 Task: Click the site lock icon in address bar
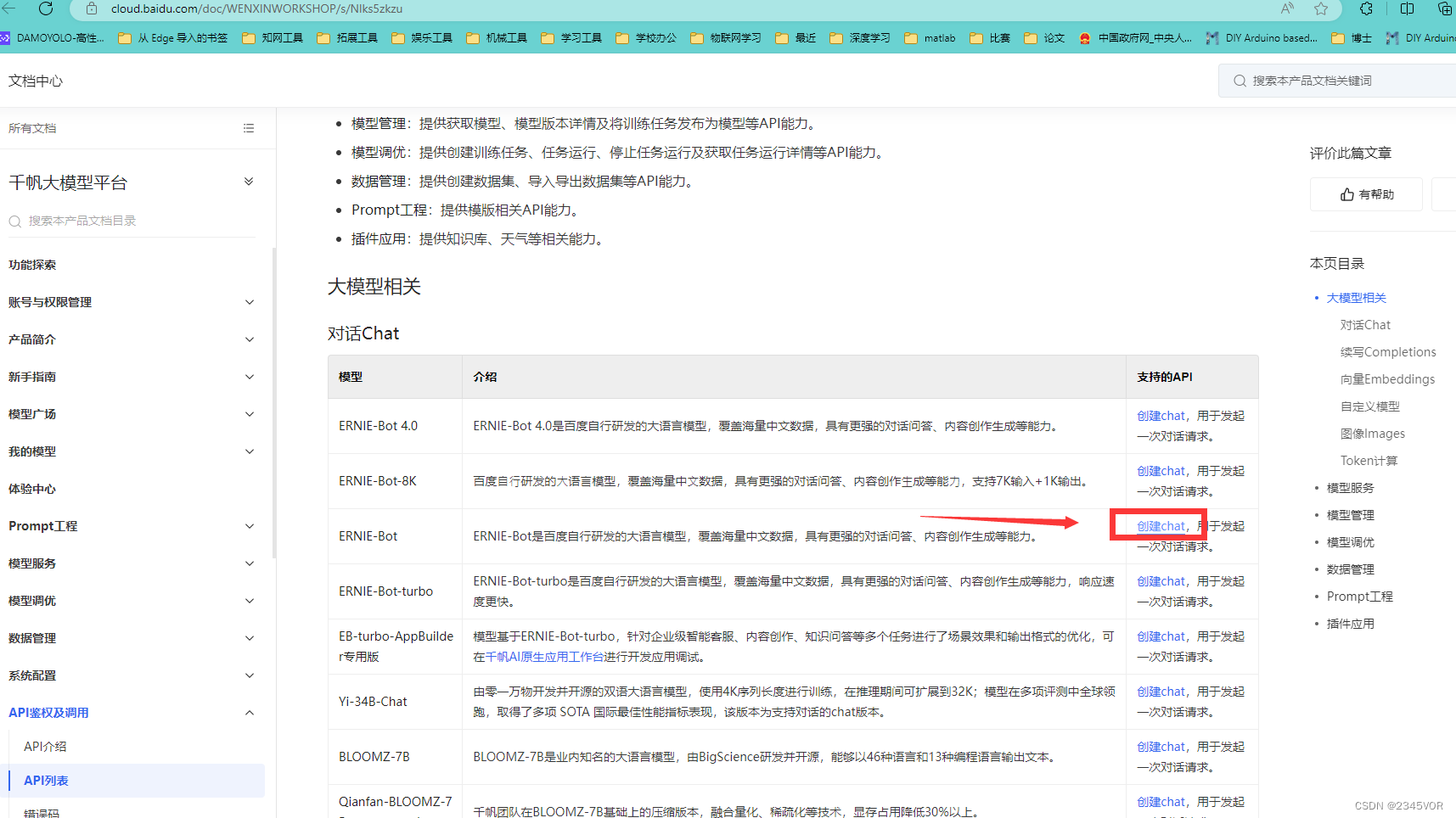click(x=92, y=8)
